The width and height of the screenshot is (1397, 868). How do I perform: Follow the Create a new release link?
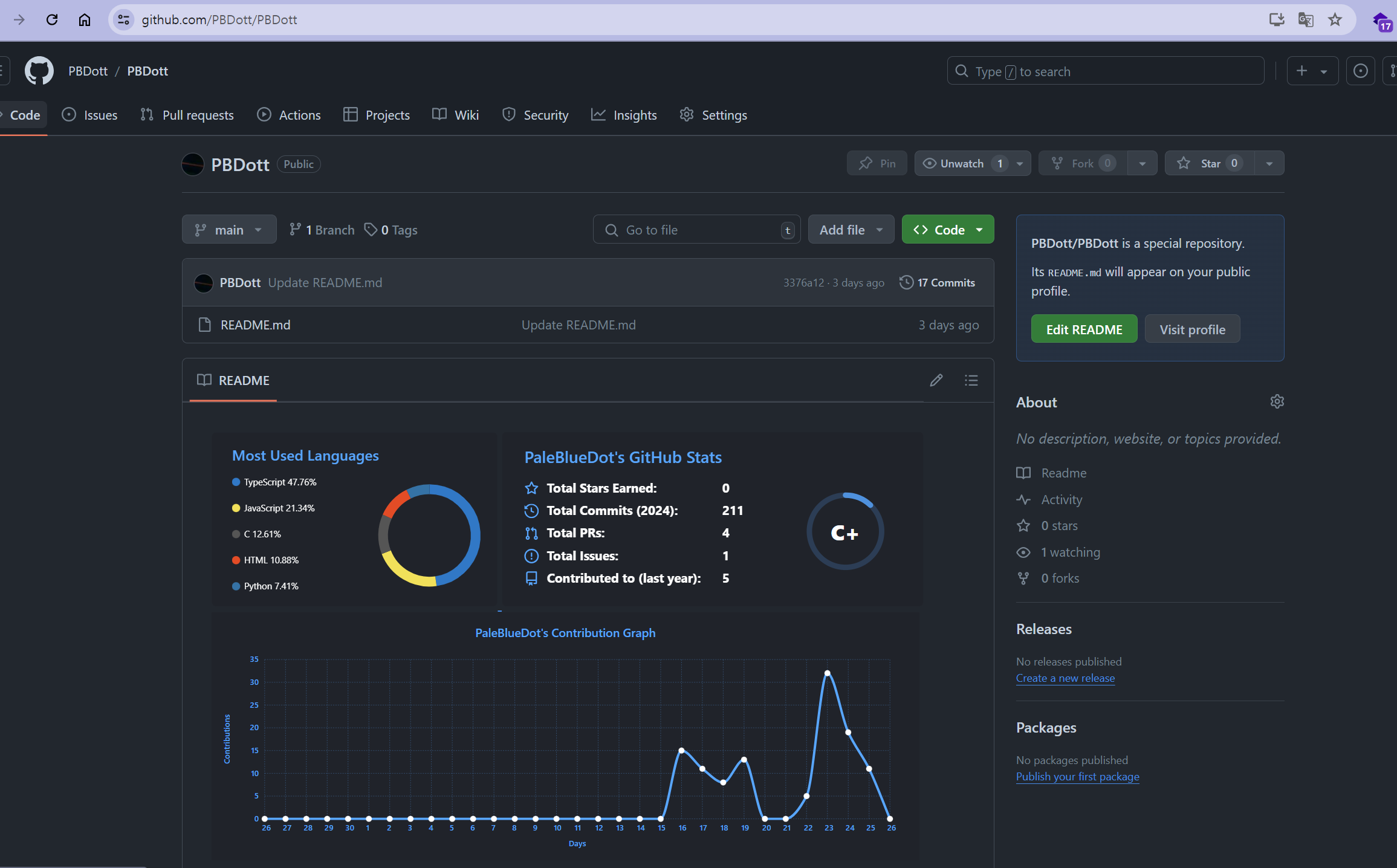[1065, 678]
